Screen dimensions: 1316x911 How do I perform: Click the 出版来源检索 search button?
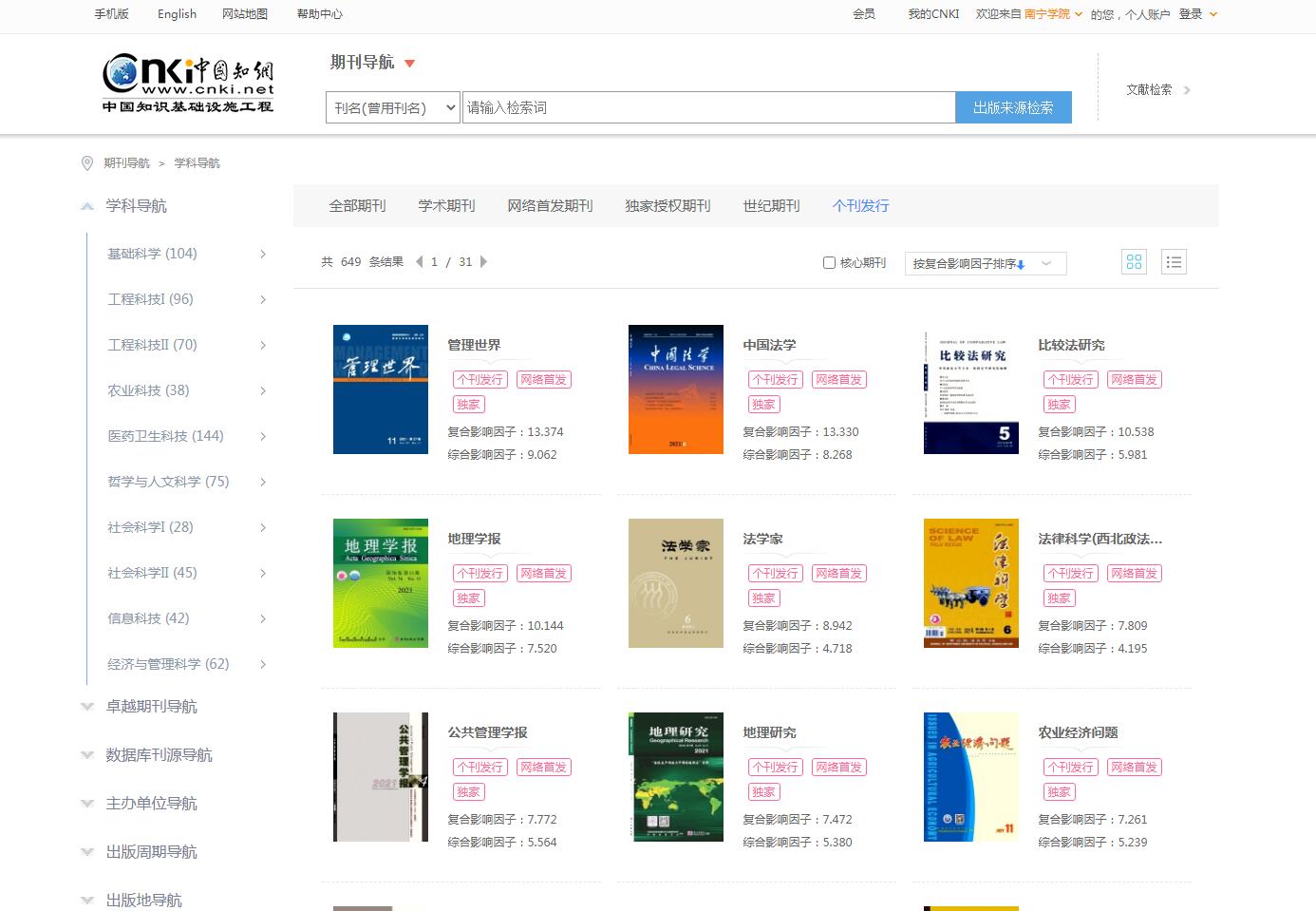[1012, 108]
